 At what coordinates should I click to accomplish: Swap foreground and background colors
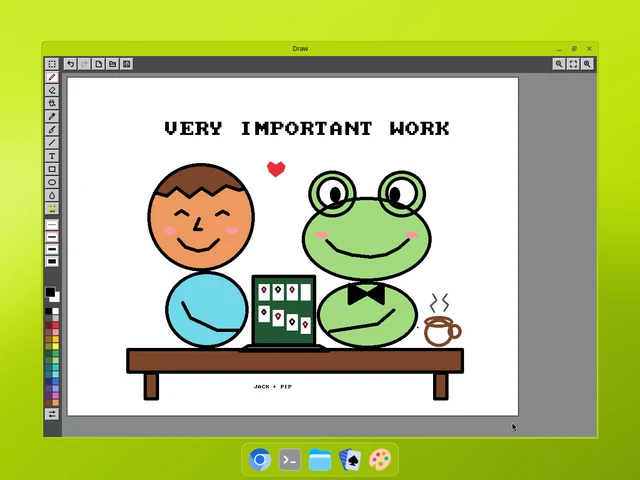(x=52, y=414)
